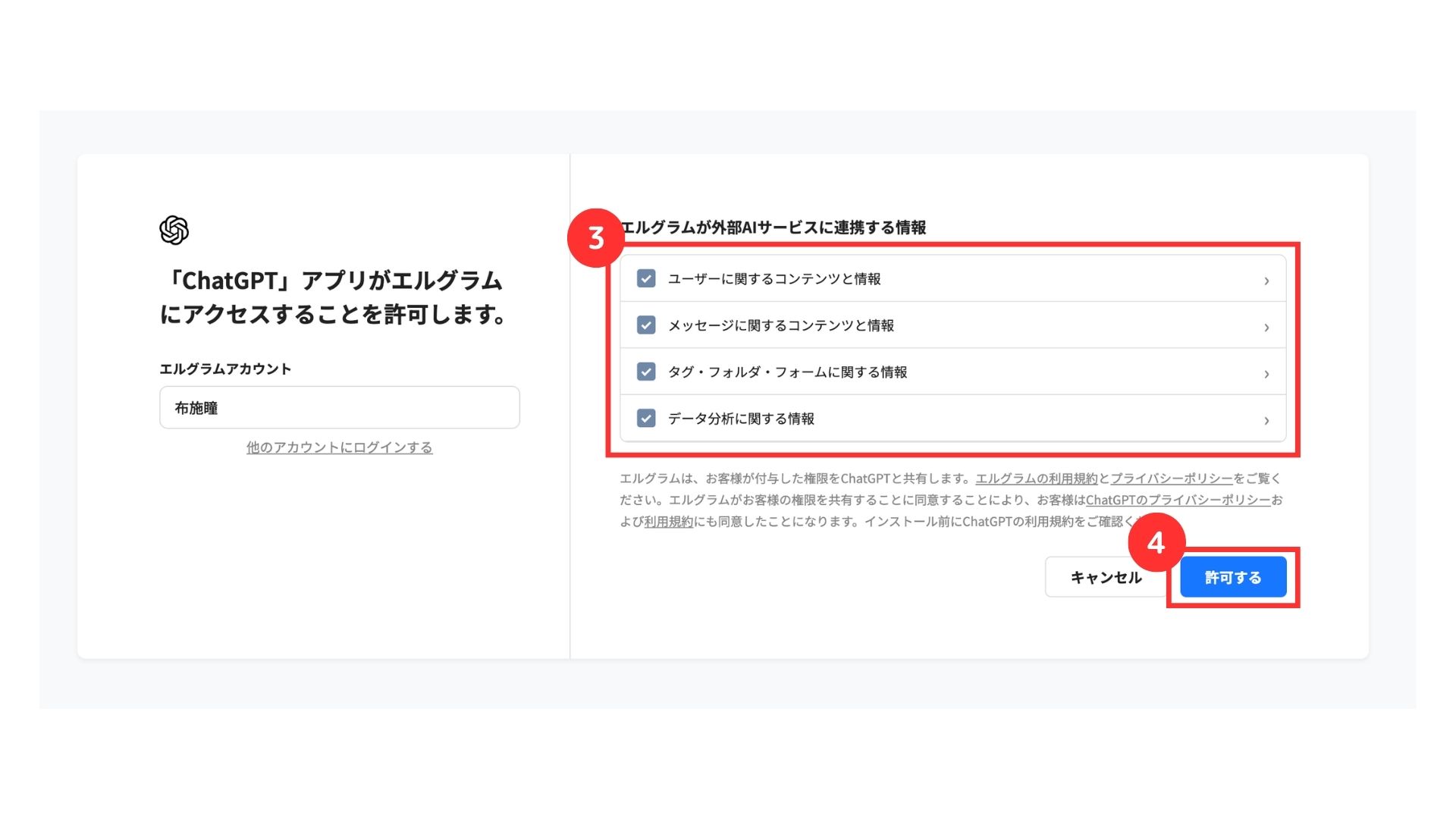Expand メッセージに関するコンテンツと情報 chevron

tap(1266, 328)
